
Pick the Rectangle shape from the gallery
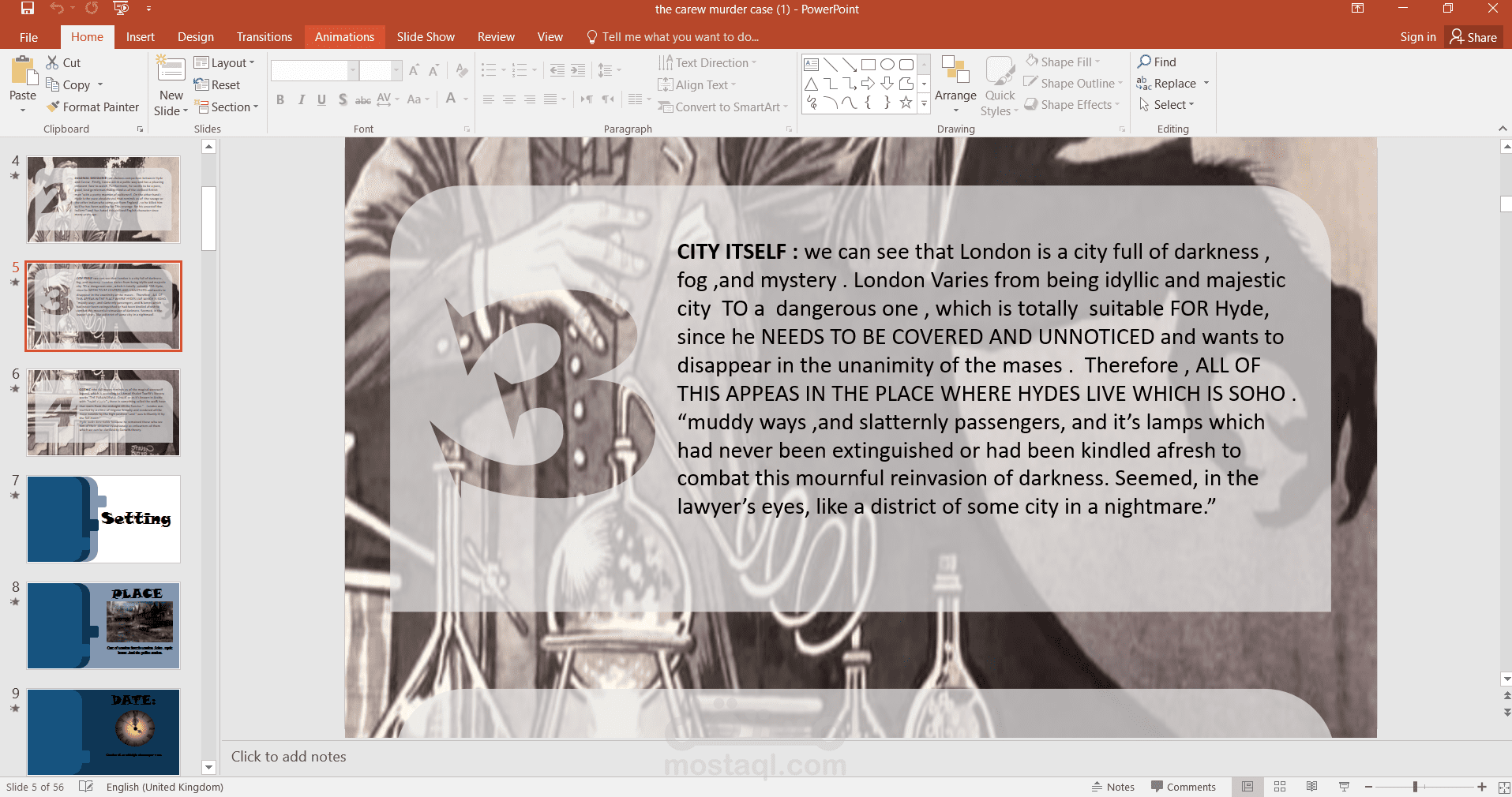pyautogui.click(x=869, y=65)
